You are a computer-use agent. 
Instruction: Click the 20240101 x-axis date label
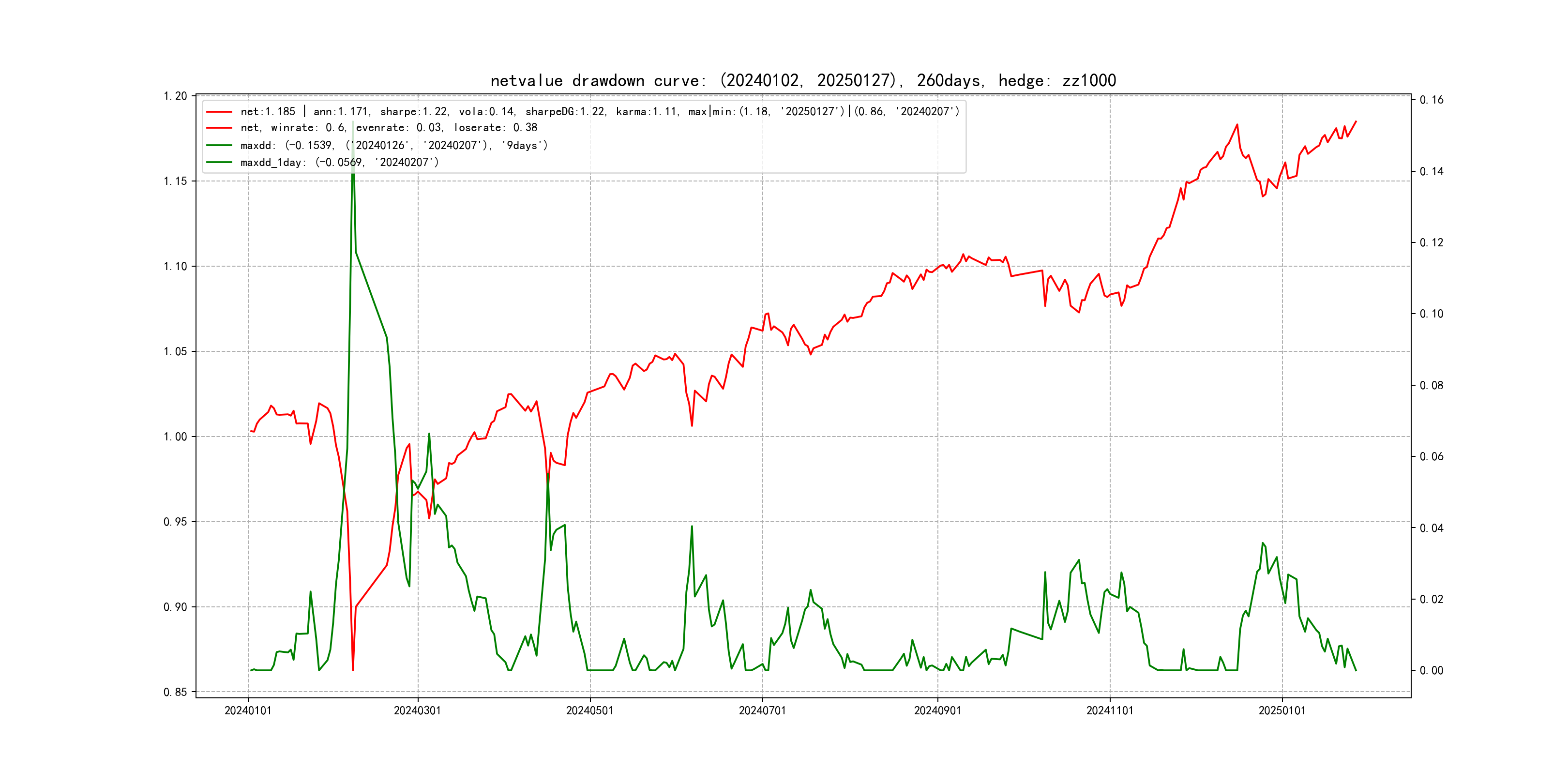point(248,711)
